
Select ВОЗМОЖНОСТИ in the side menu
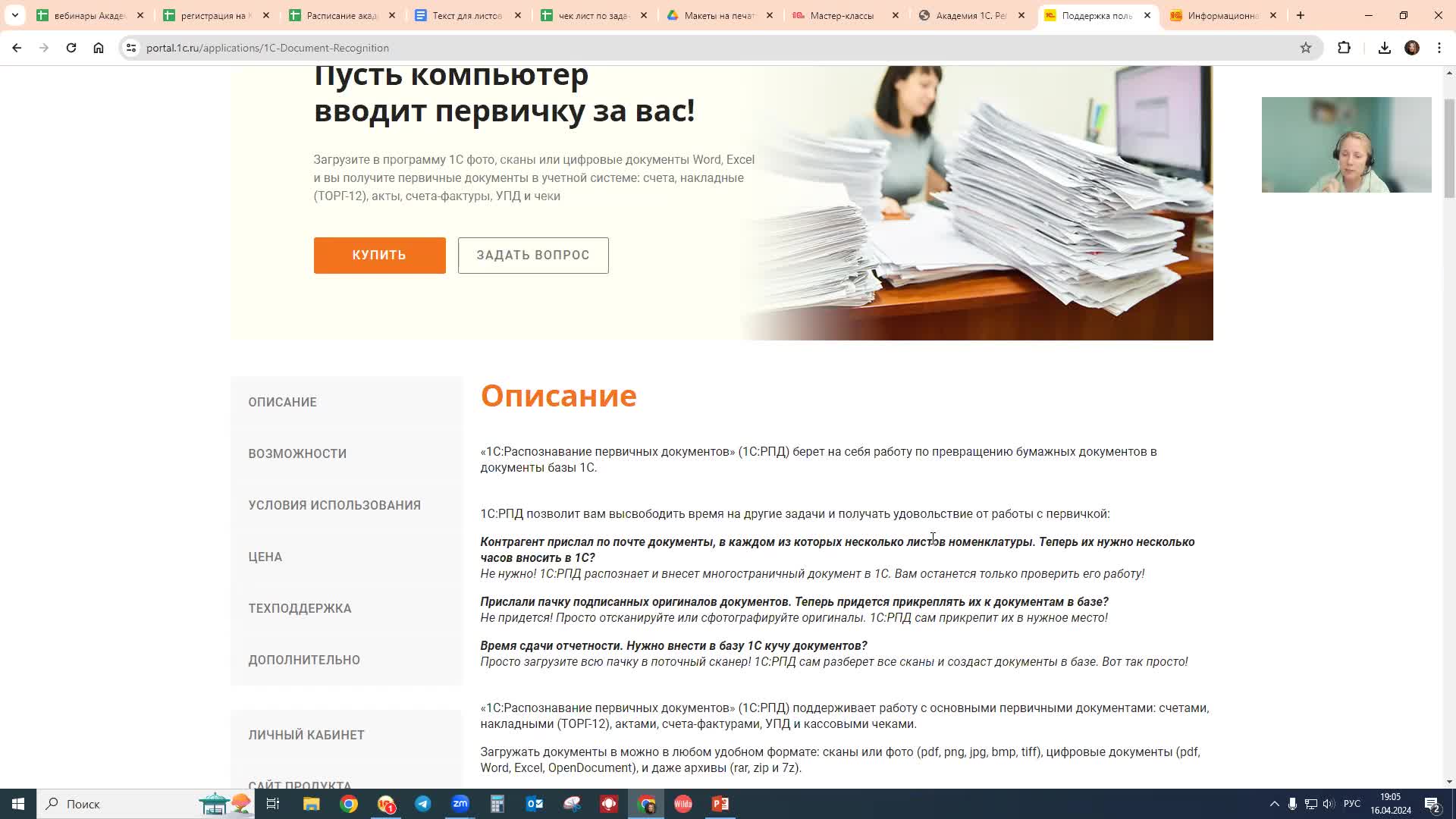[297, 453]
